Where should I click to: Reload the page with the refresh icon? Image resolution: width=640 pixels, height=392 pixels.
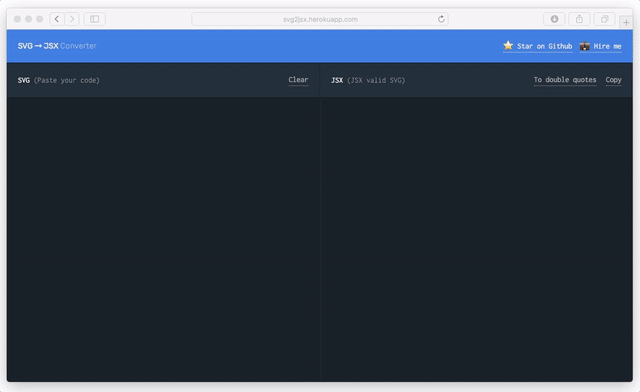coord(441,19)
